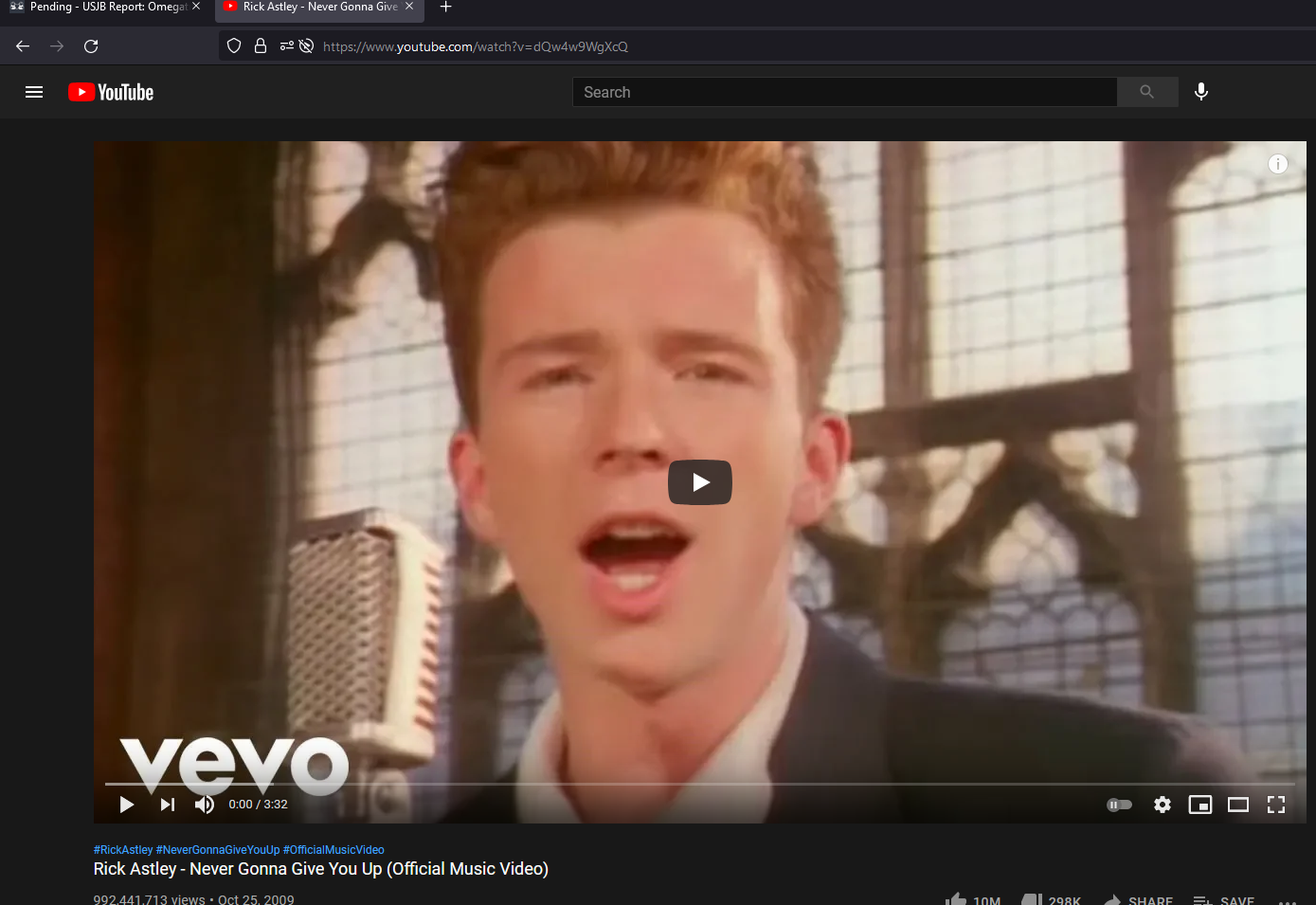
Task: Go forward in browser history
Action: 57,46
